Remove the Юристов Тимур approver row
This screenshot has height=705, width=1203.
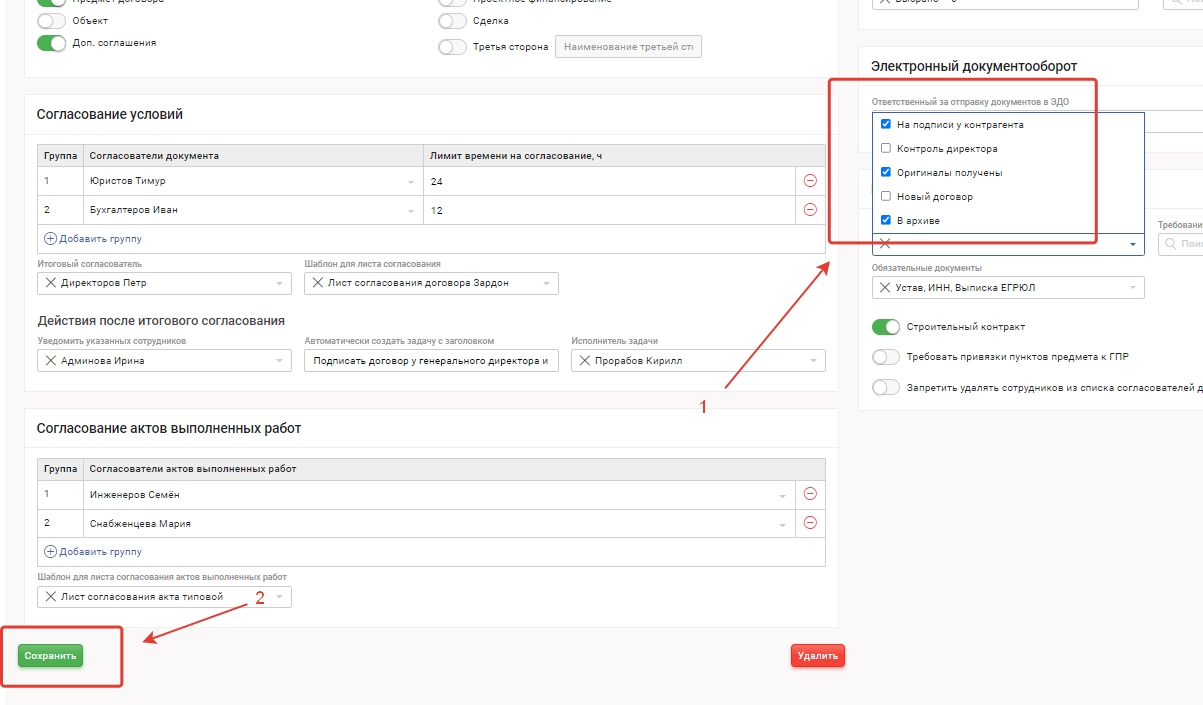pos(810,181)
